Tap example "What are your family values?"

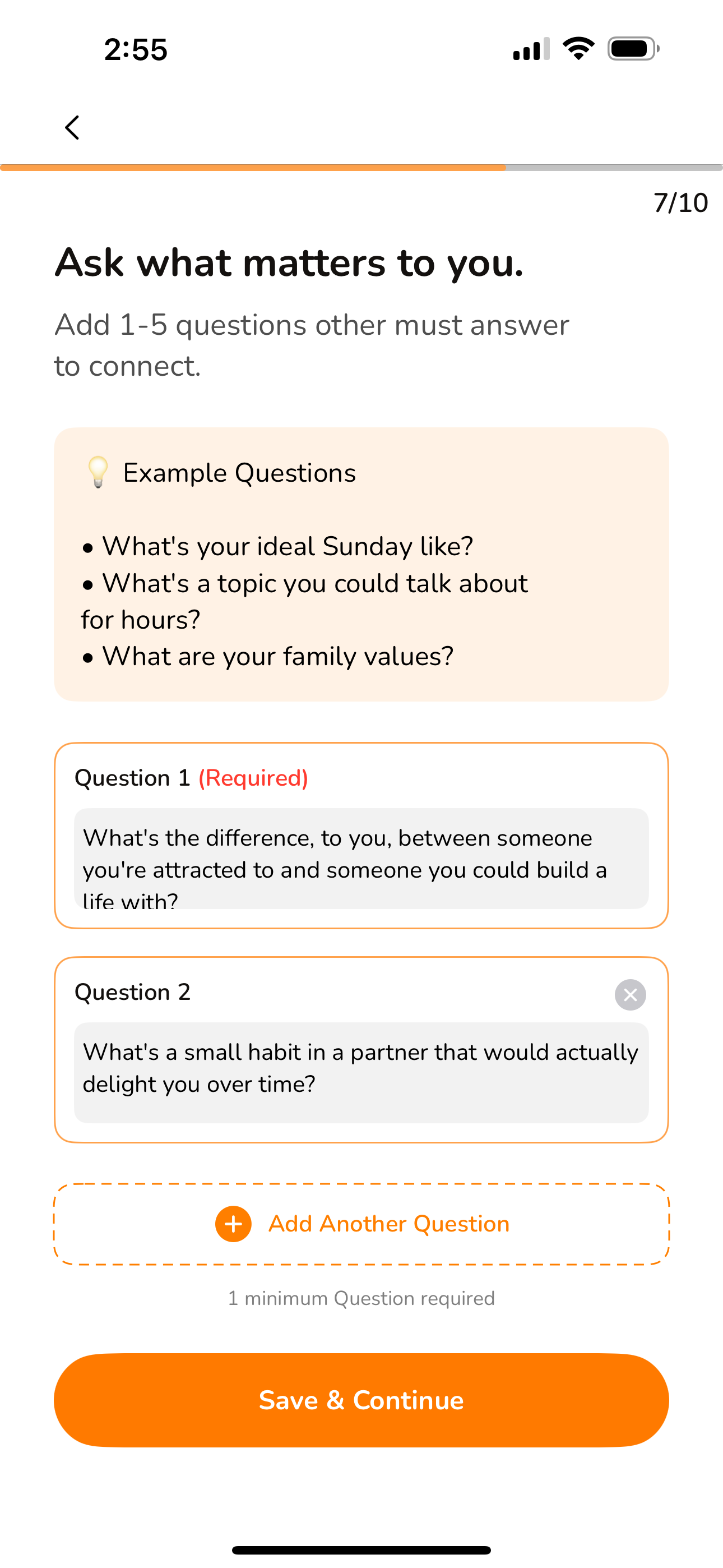pos(277,656)
